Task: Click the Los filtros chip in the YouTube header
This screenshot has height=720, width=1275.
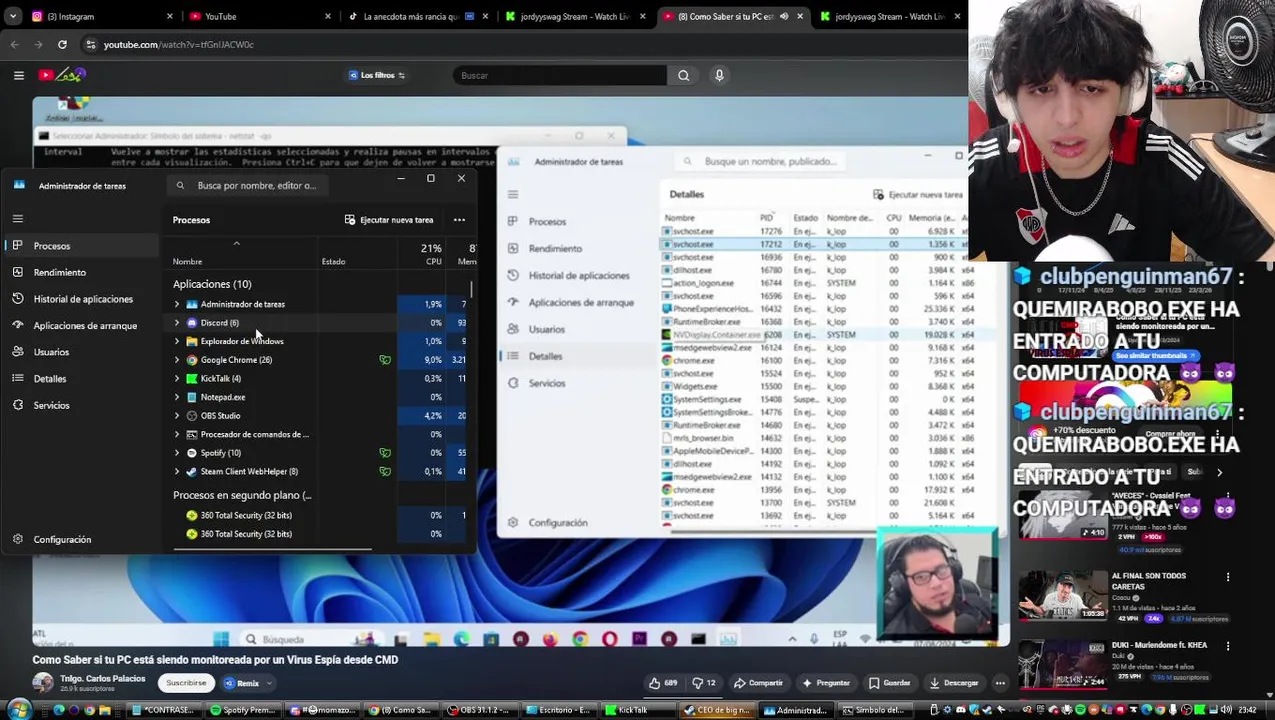Action: pos(378,75)
